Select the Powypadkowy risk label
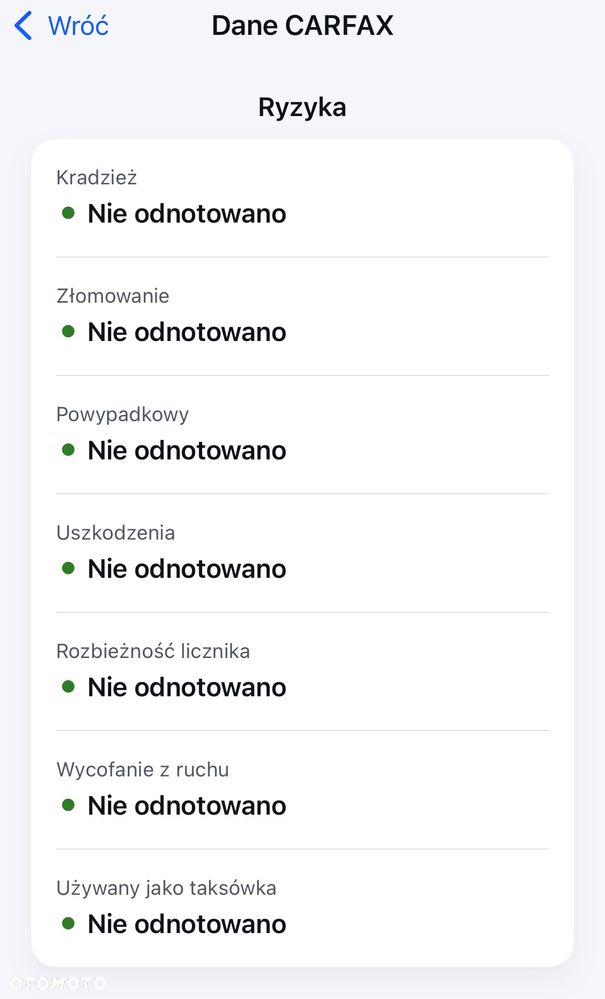This screenshot has height=999, width=605. (x=122, y=414)
